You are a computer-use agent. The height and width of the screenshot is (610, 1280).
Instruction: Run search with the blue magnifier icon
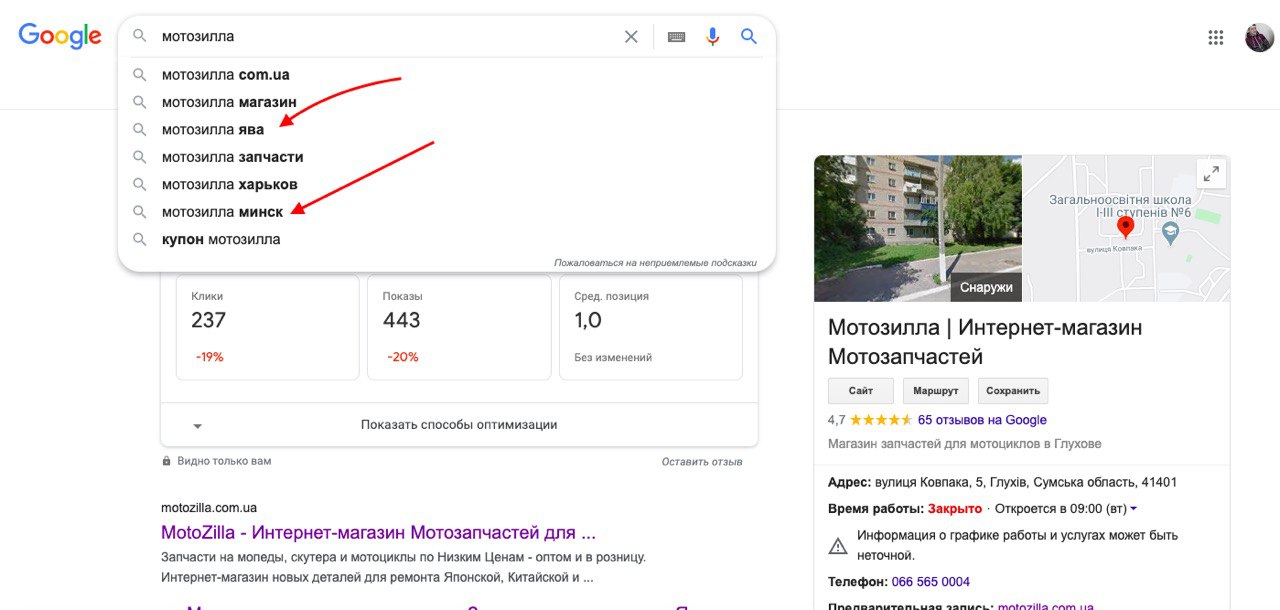749,37
